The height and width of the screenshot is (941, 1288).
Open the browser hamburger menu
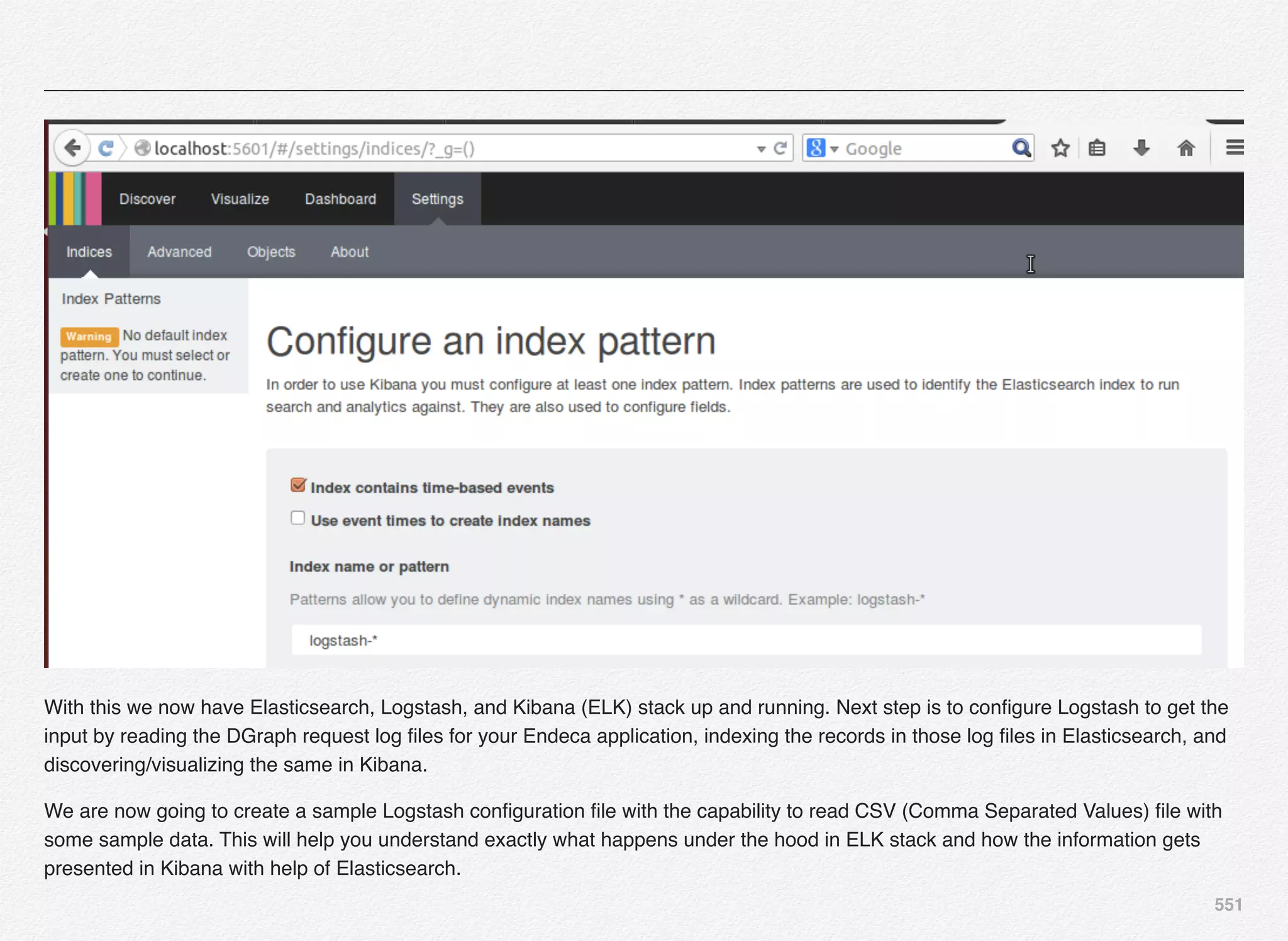[x=1234, y=148]
